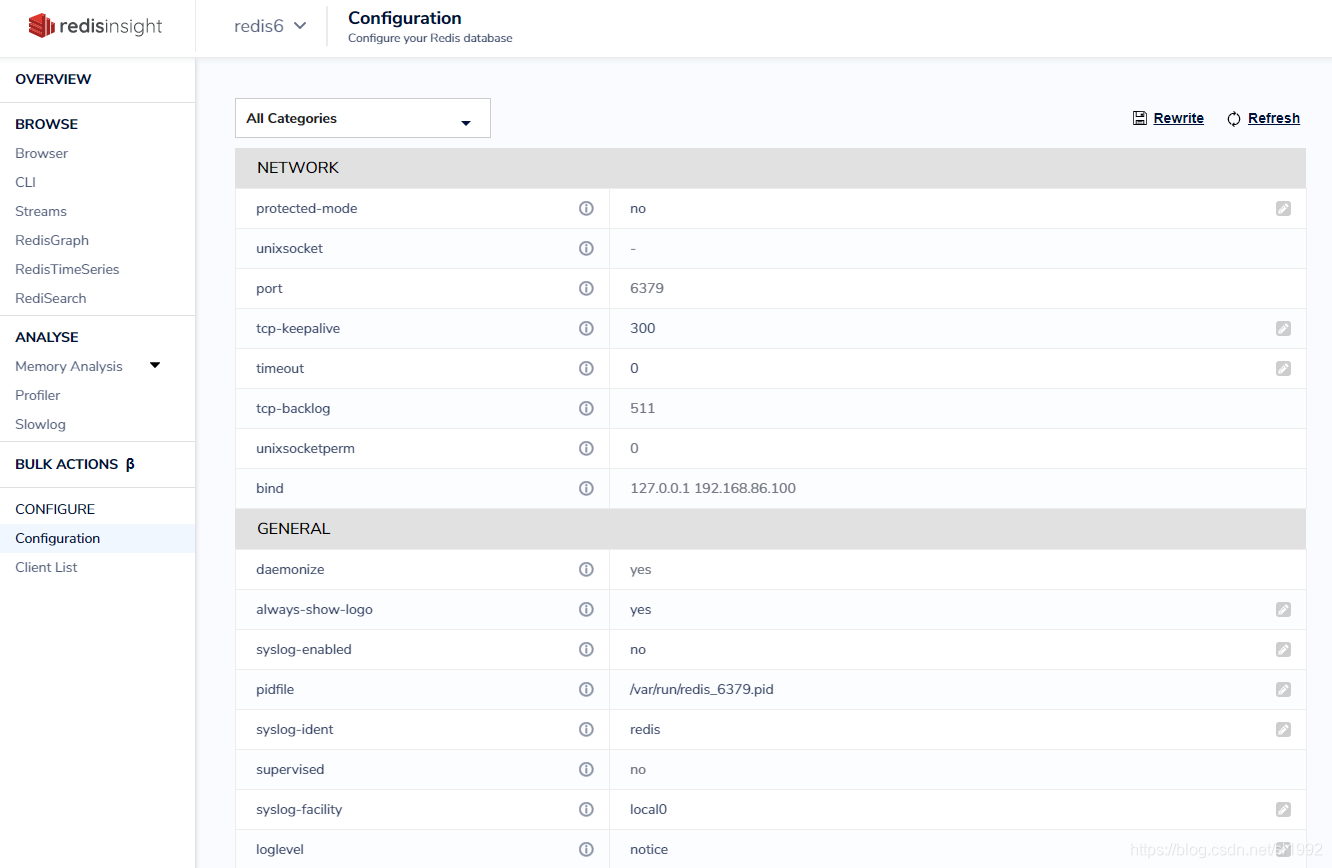Click info icon for timeout
Screen dimensions: 1332x868
pyautogui.click(x=587, y=368)
